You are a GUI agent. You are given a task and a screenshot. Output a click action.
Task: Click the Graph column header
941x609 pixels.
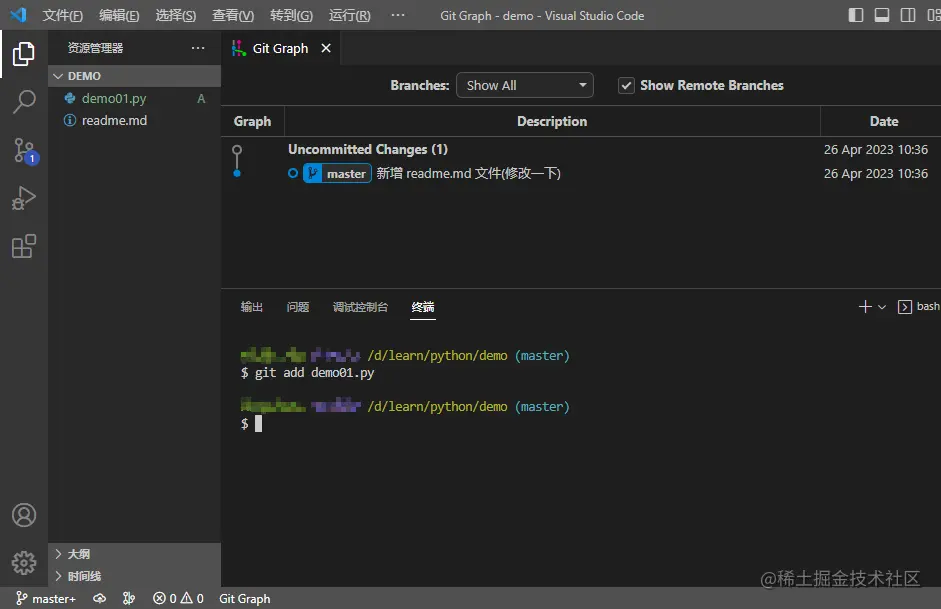point(252,121)
